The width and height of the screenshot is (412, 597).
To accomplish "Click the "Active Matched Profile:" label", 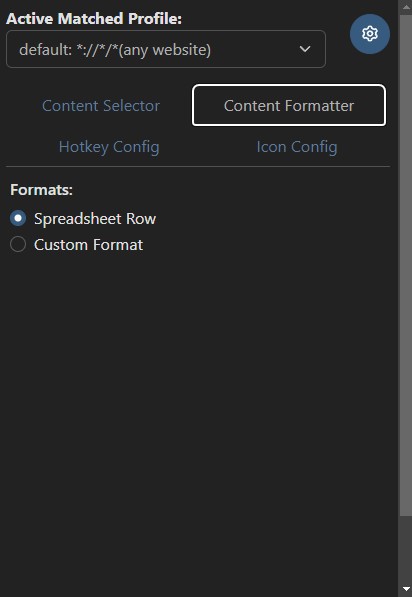I will tap(94, 19).
